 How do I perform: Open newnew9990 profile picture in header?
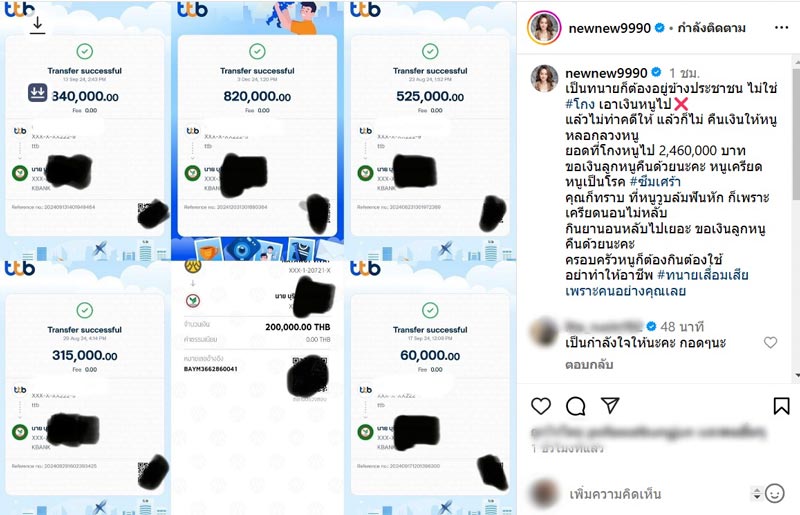[544, 28]
